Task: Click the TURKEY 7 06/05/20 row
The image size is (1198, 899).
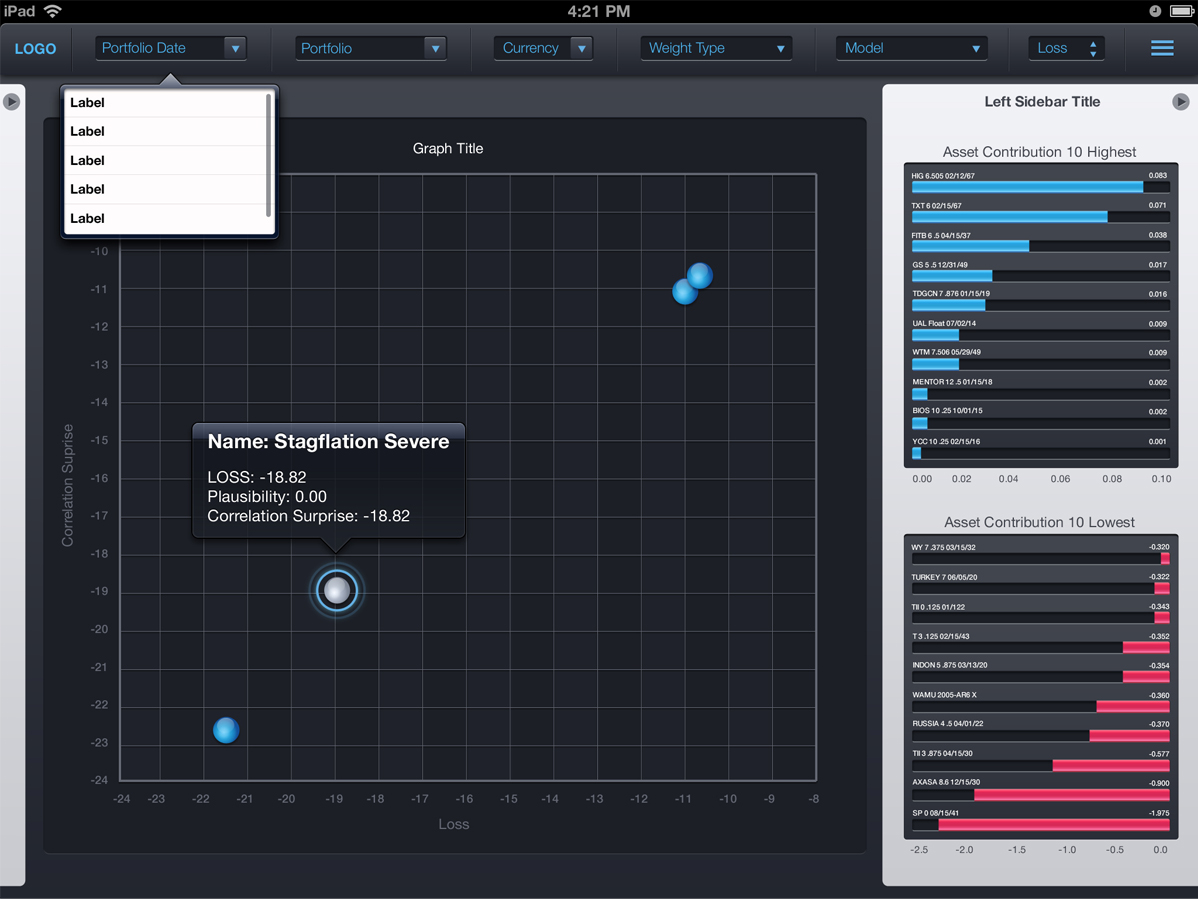Action: point(1040,583)
